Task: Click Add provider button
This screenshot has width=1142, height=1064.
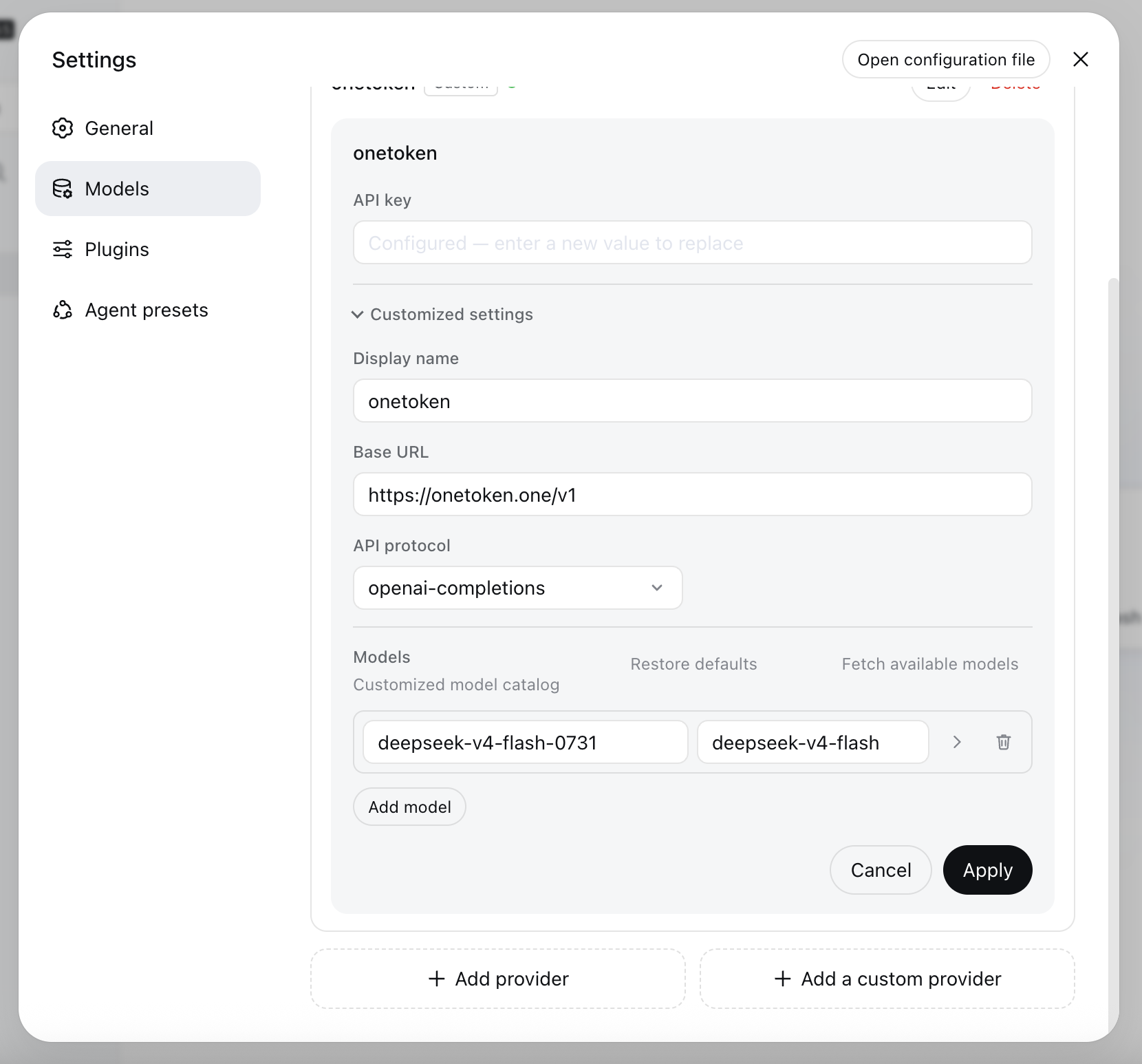Action: 498,979
